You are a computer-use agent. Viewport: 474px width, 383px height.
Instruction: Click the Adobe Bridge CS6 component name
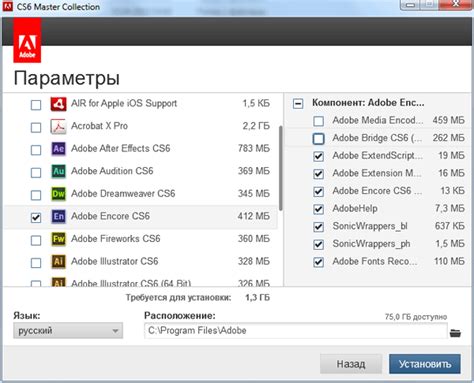[377, 138]
